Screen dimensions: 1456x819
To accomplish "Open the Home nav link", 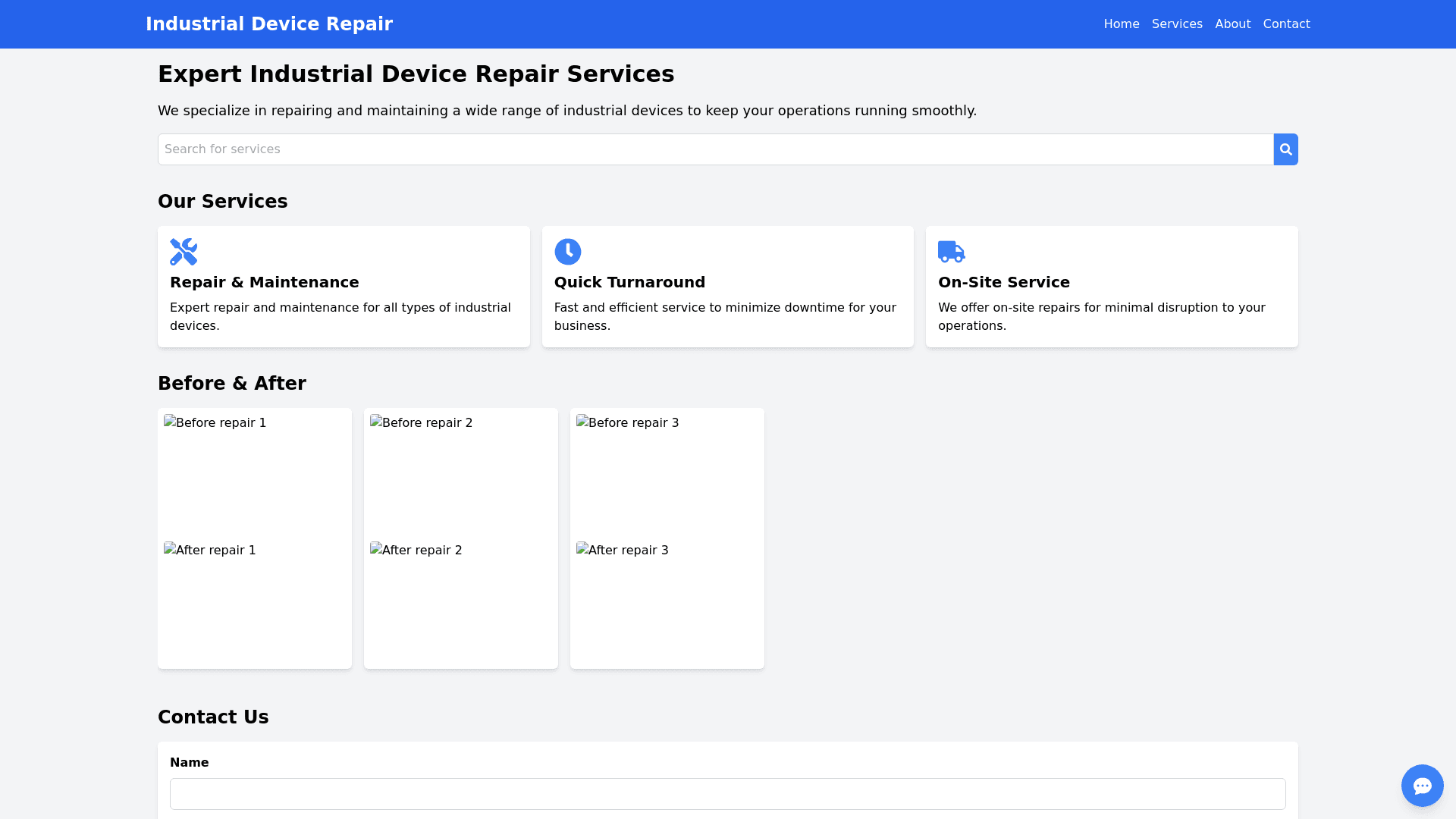I will (1121, 24).
